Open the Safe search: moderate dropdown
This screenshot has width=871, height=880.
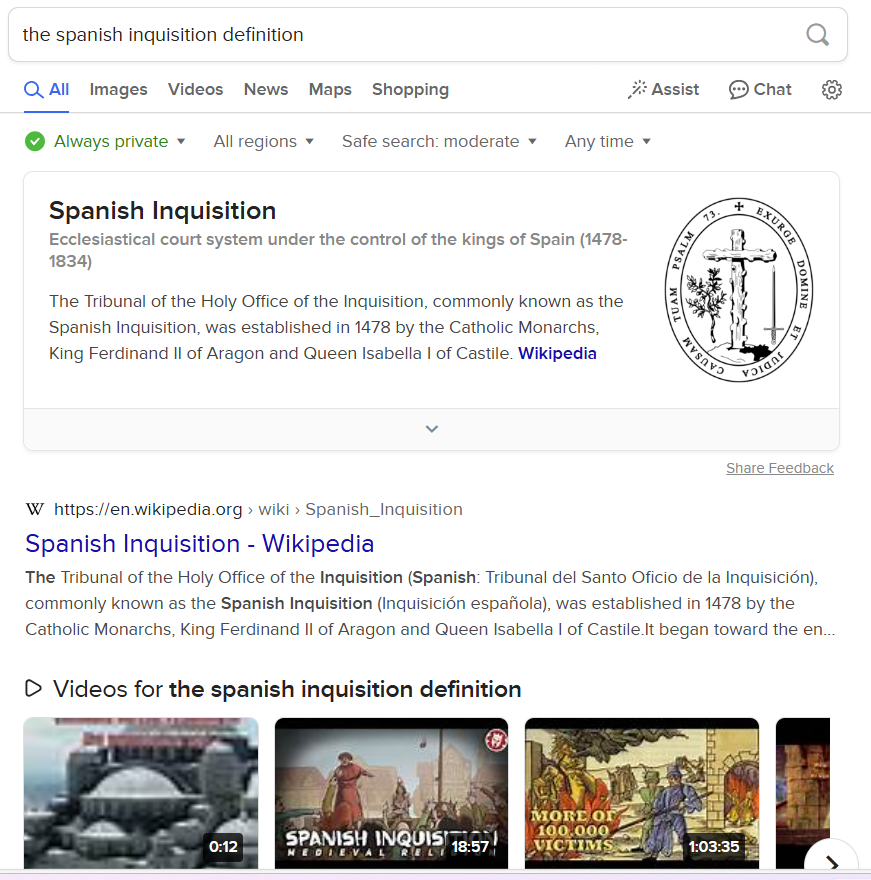point(439,141)
